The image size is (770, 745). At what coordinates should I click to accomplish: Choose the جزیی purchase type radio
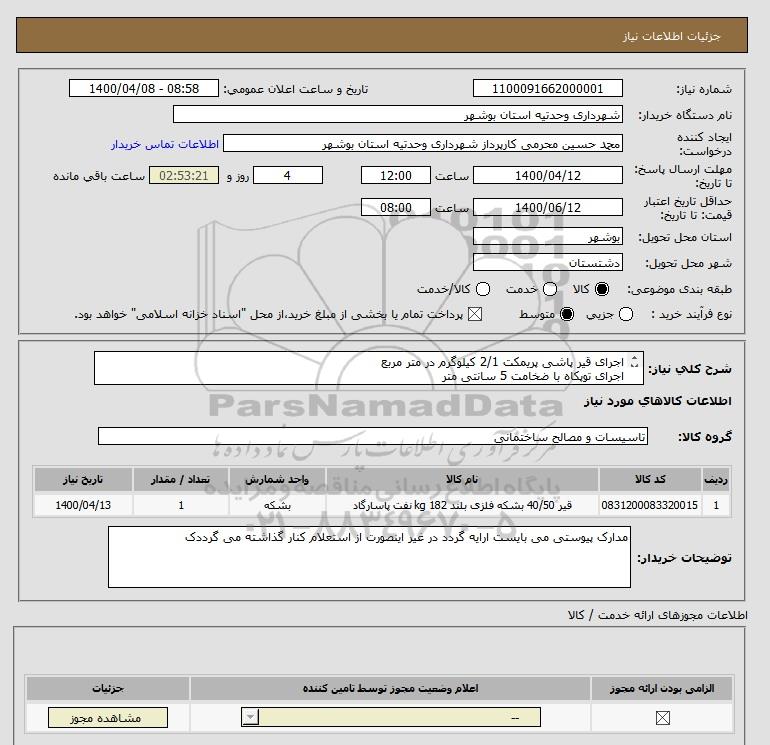point(626,314)
